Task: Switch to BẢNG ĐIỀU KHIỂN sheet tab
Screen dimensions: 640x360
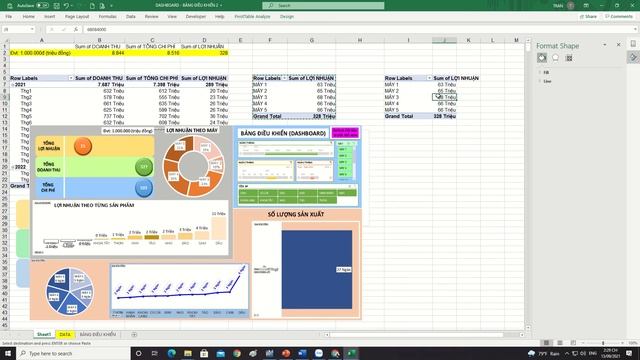Action: pyautogui.click(x=98, y=334)
